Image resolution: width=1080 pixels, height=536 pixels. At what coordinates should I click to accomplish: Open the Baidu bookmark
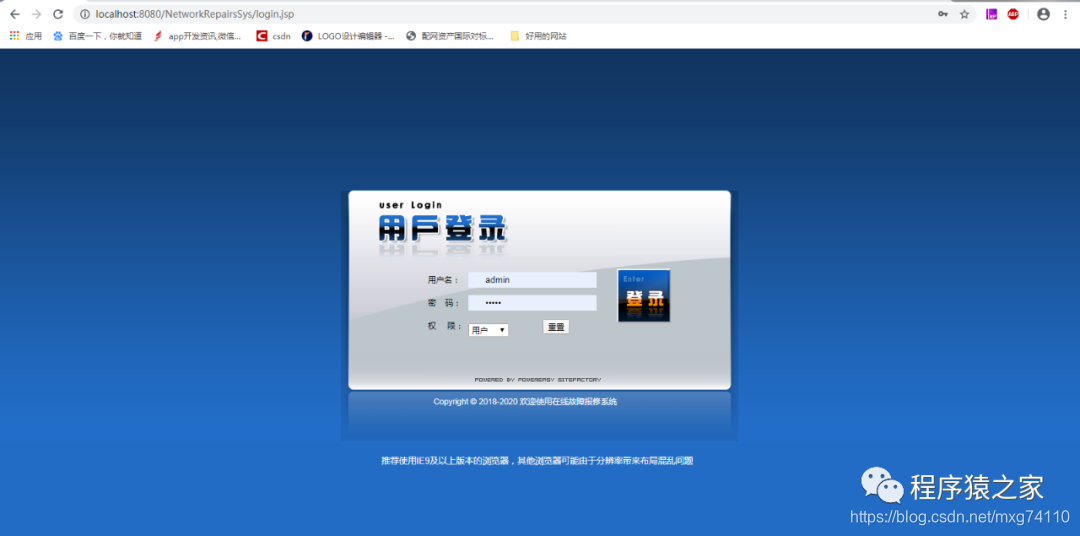pos(97,36)
